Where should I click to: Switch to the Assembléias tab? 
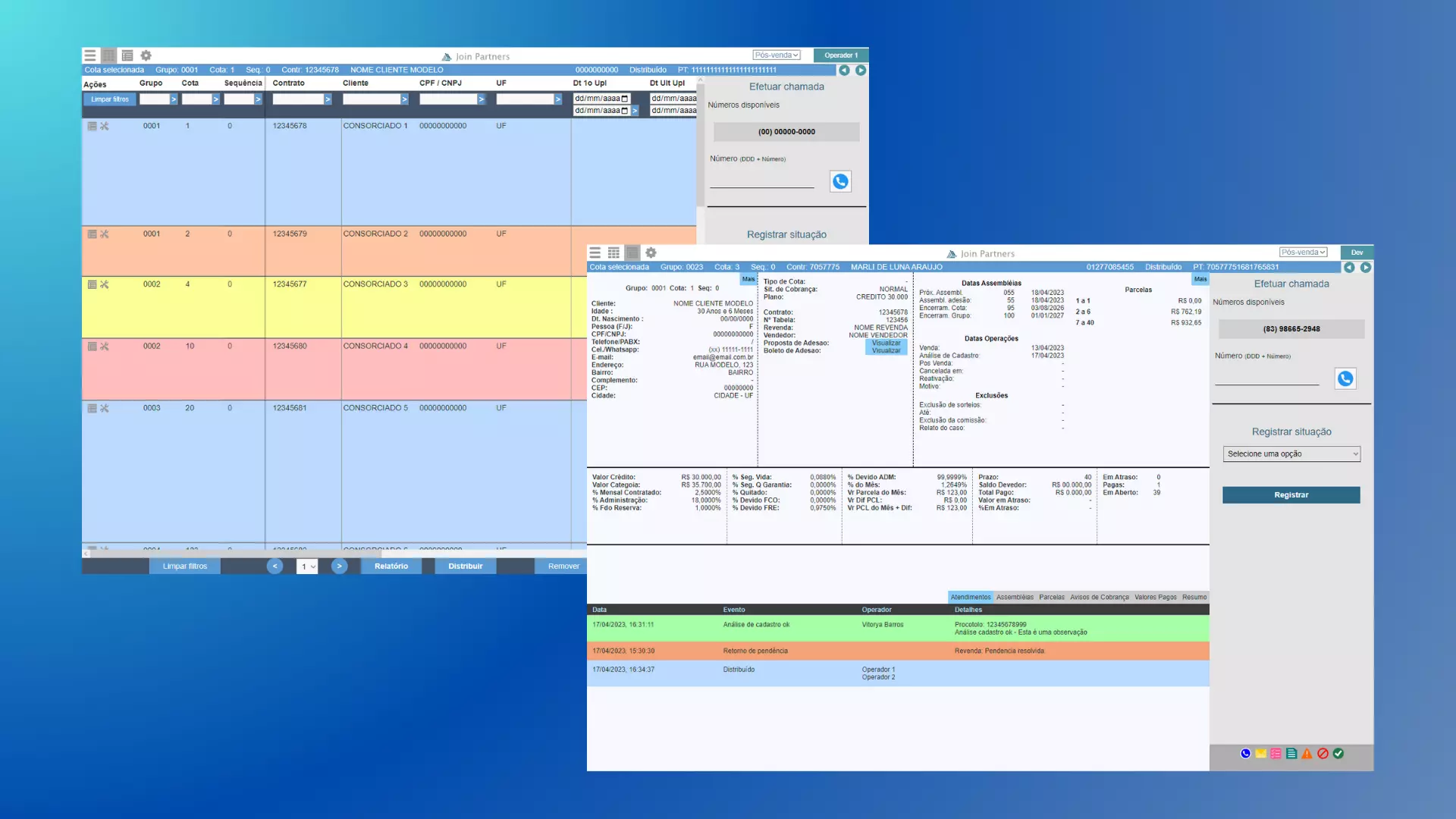[1015, 597]
